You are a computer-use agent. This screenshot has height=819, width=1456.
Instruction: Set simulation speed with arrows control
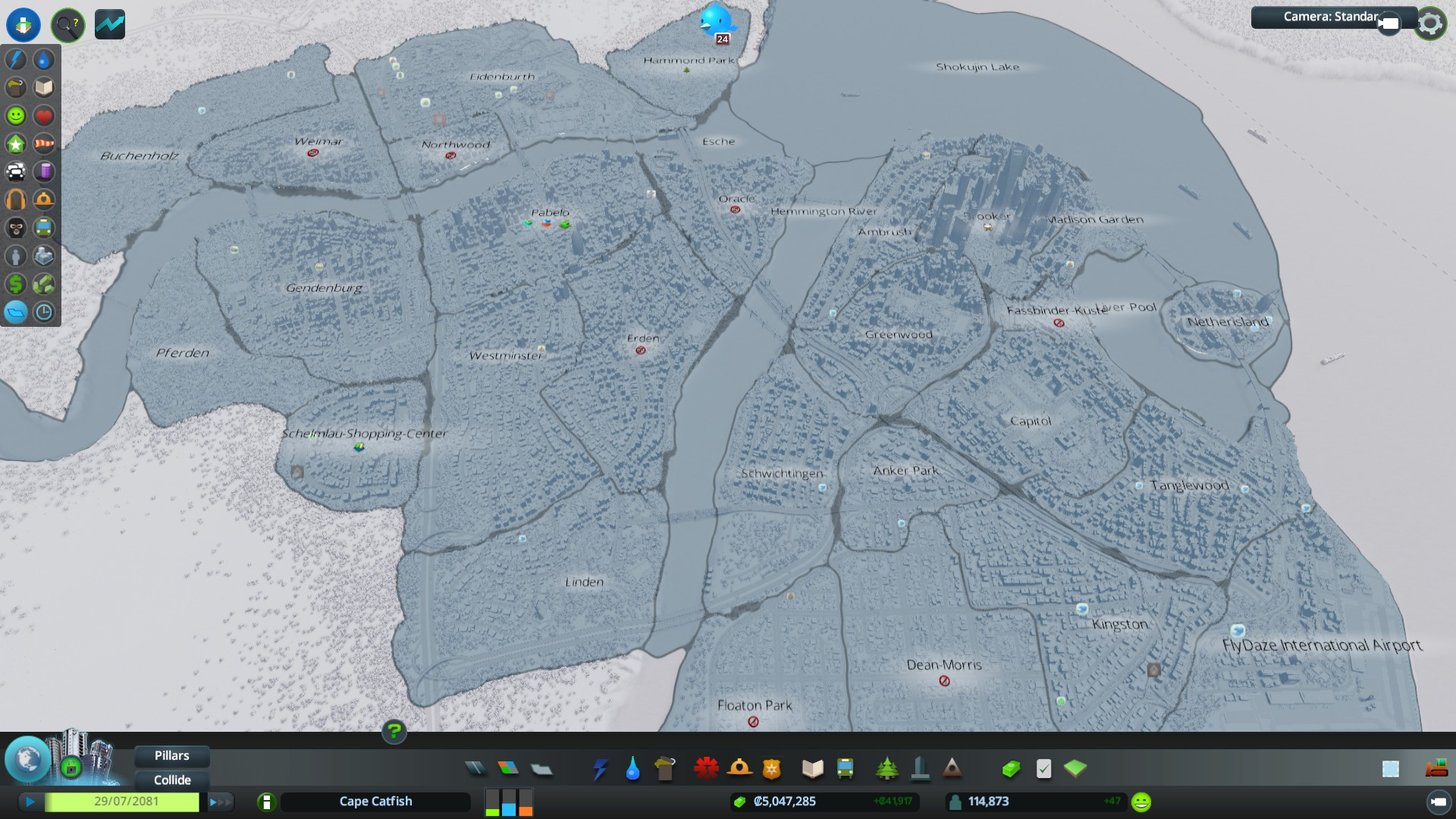pos(220,802)
